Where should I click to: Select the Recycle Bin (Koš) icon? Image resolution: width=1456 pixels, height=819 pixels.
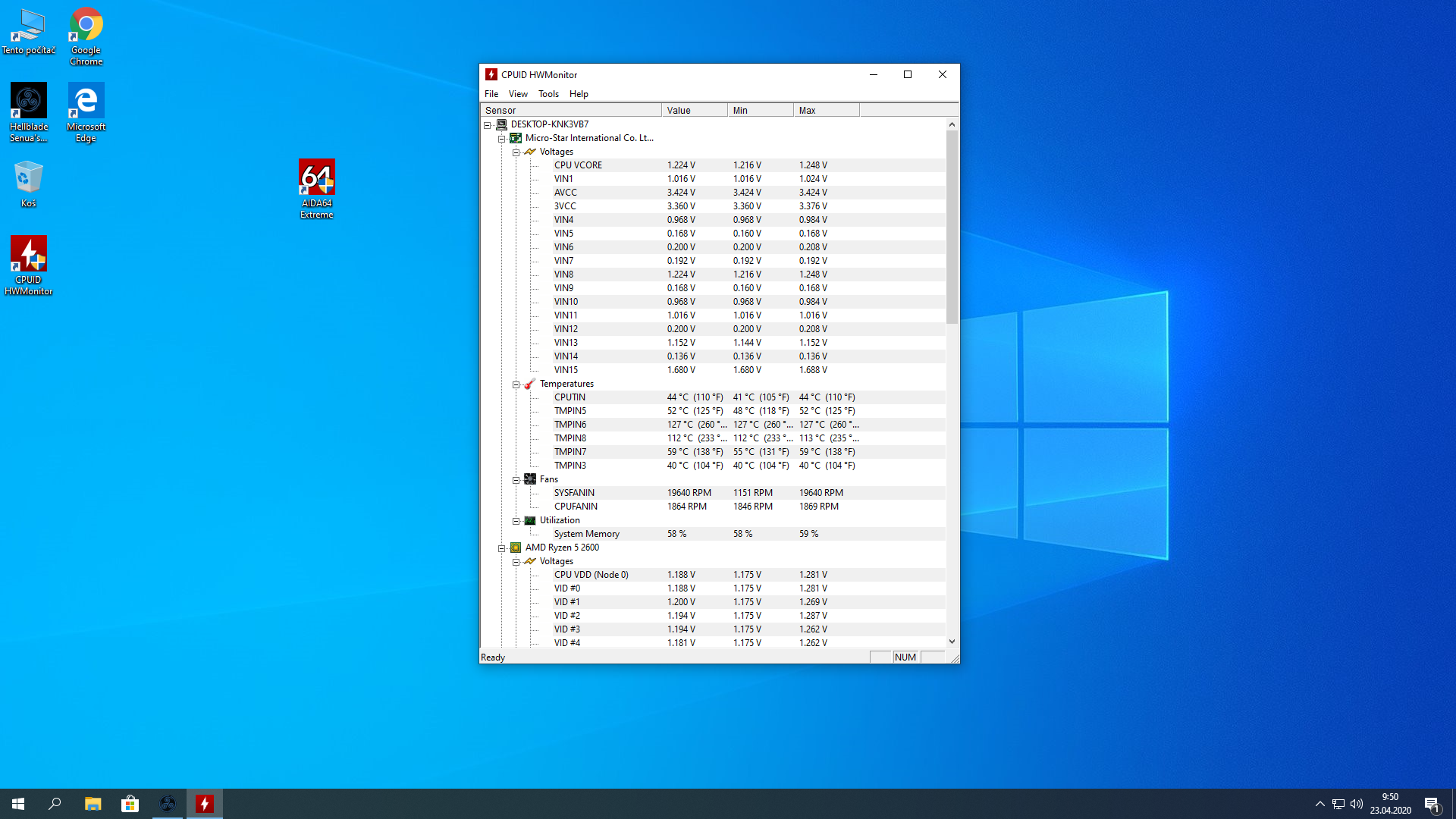click(x=28, y=183)
